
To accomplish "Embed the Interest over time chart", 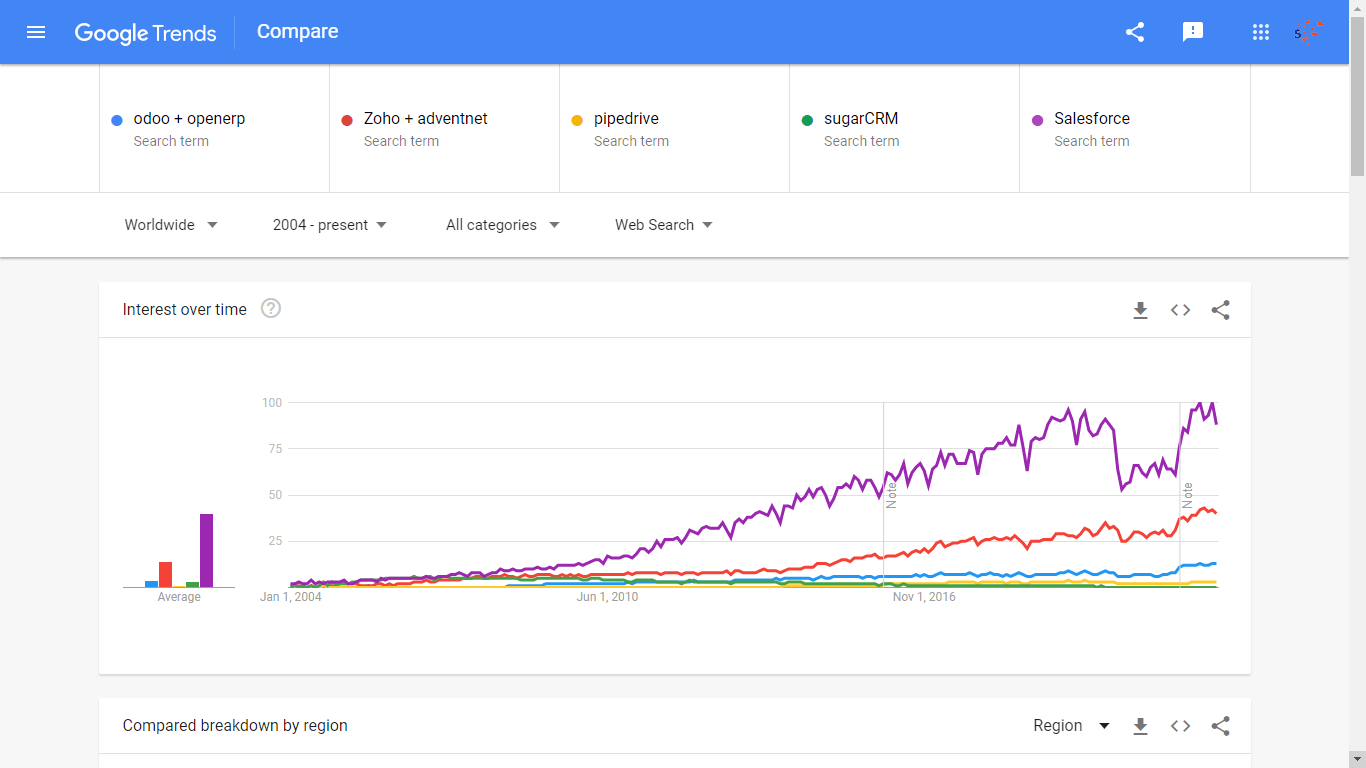I will click(x=1181, y=310).
